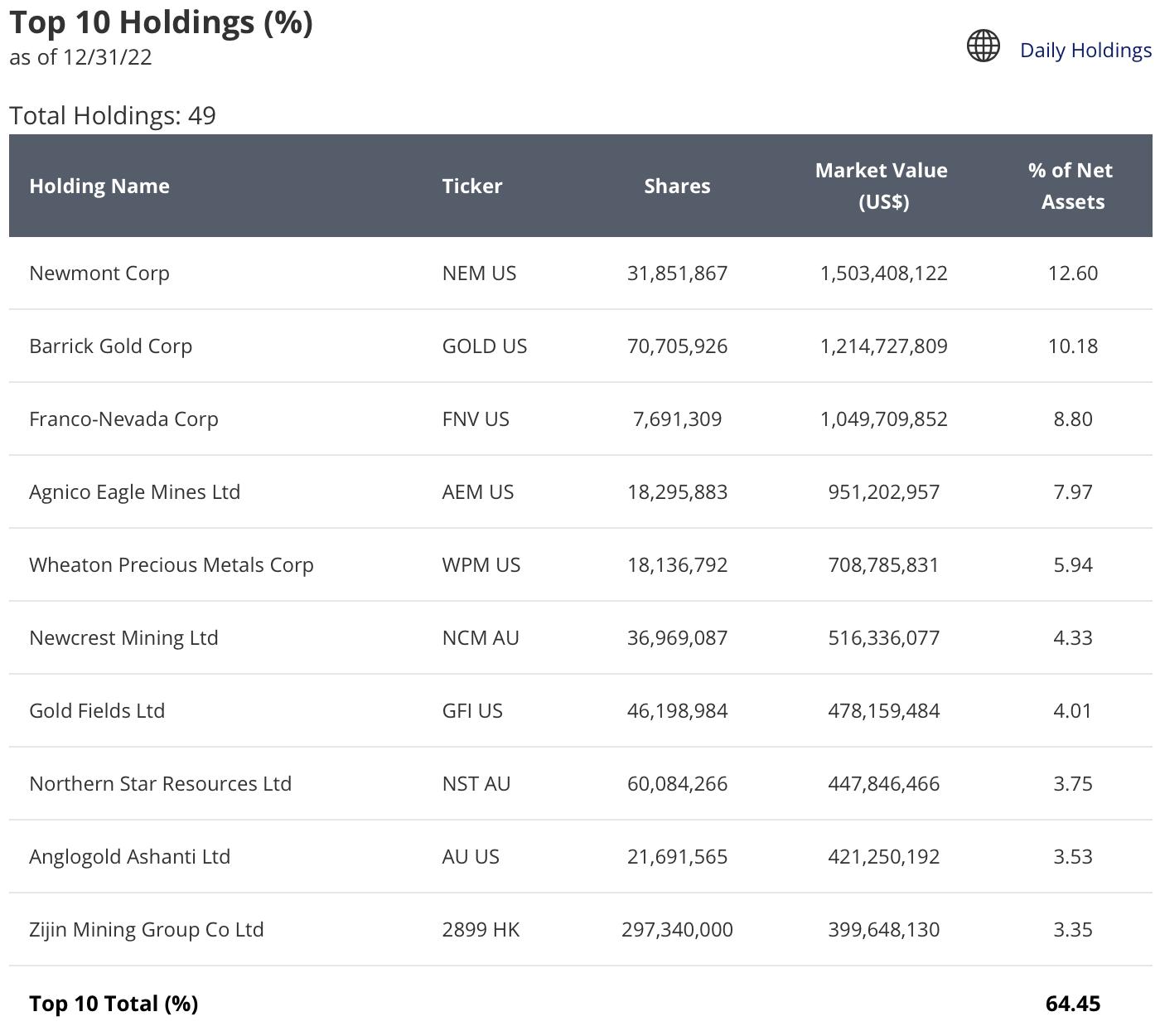Click the NCM AU ticker
Viewport: 1160px width, 1036px height.
481,638
